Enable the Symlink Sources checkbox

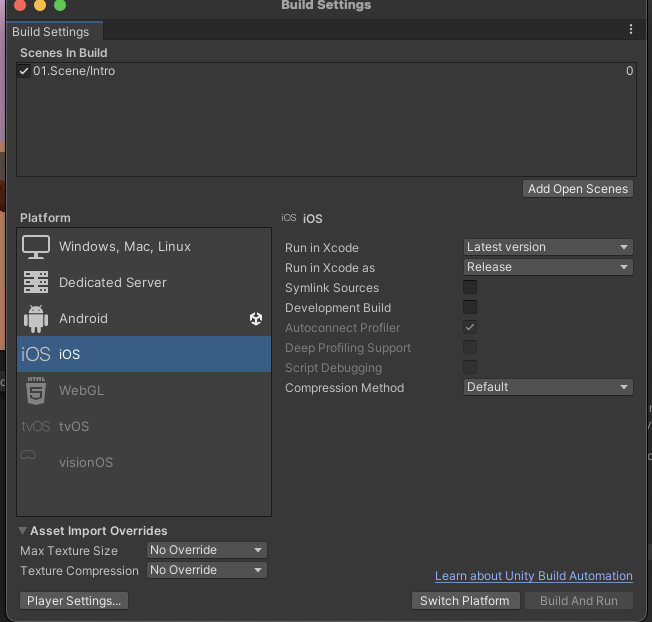tap(470, 287)
